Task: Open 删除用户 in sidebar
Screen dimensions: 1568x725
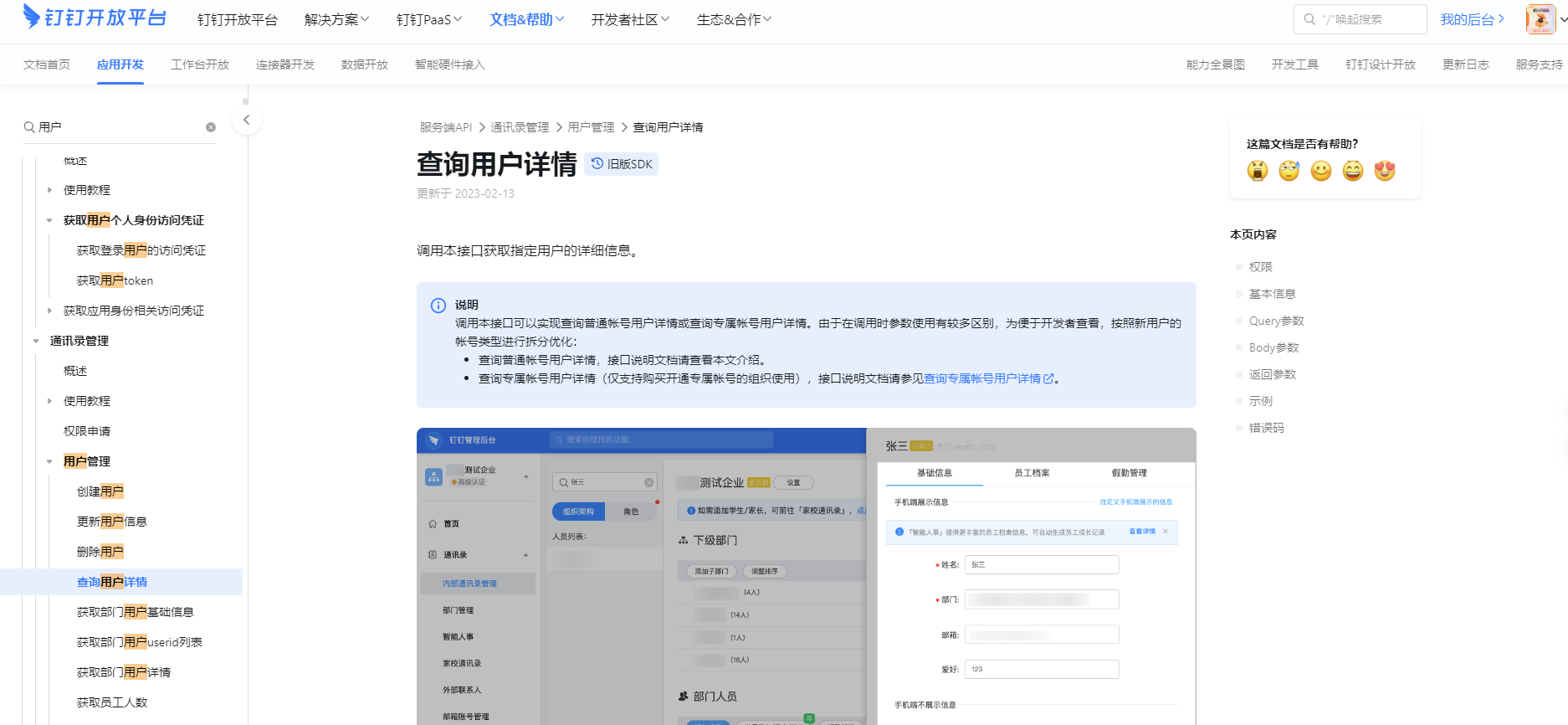Action: (100, 552)
